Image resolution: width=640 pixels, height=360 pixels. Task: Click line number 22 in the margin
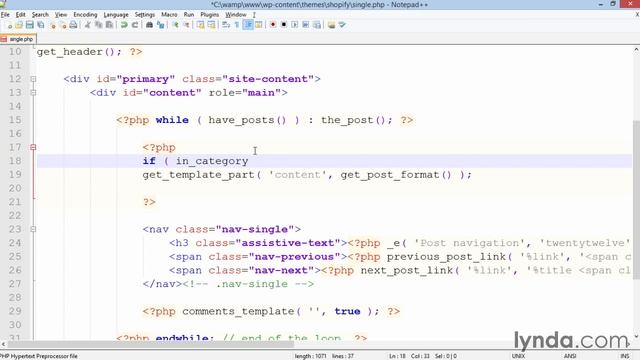(15, 216)
